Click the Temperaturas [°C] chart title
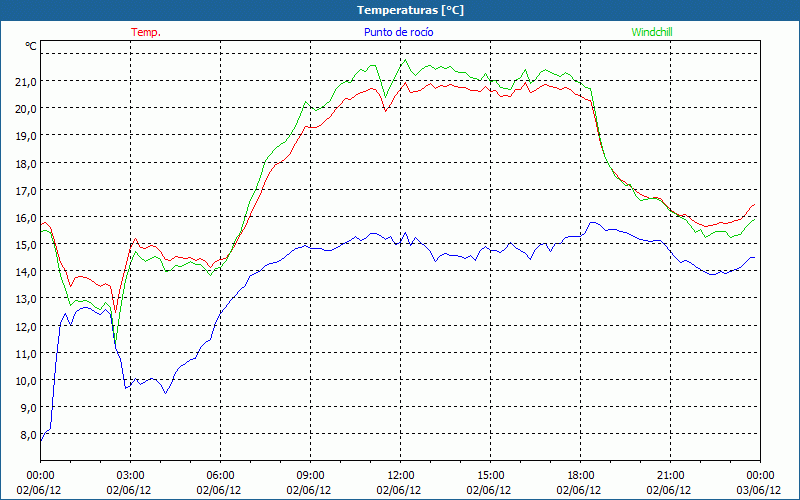800x500 pixels. pos(410,10)
